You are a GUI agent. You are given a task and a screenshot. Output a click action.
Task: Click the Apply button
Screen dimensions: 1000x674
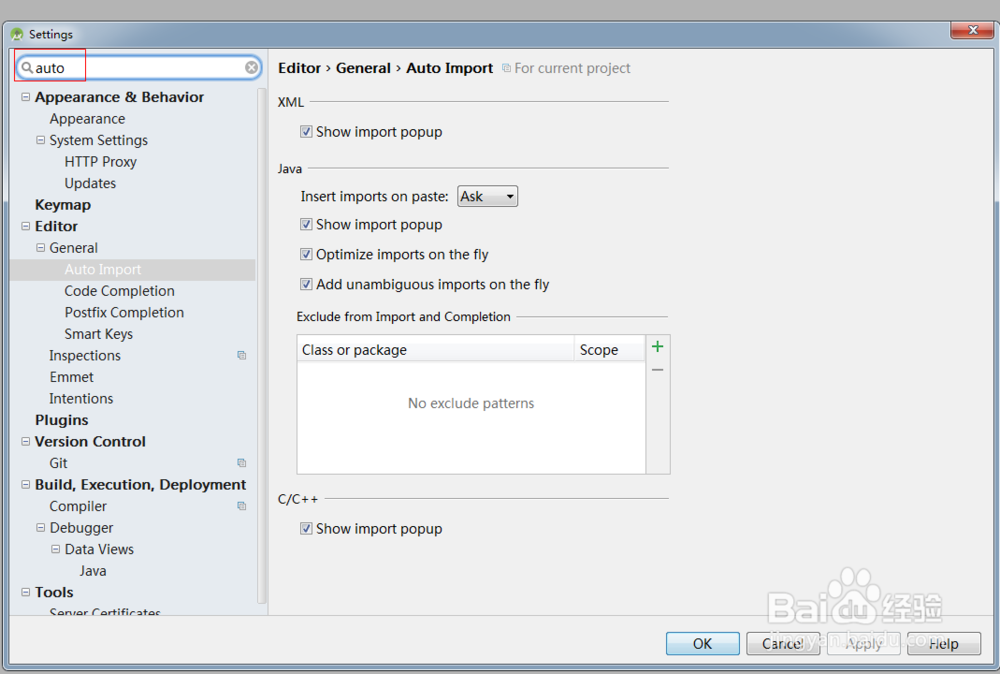864,643
